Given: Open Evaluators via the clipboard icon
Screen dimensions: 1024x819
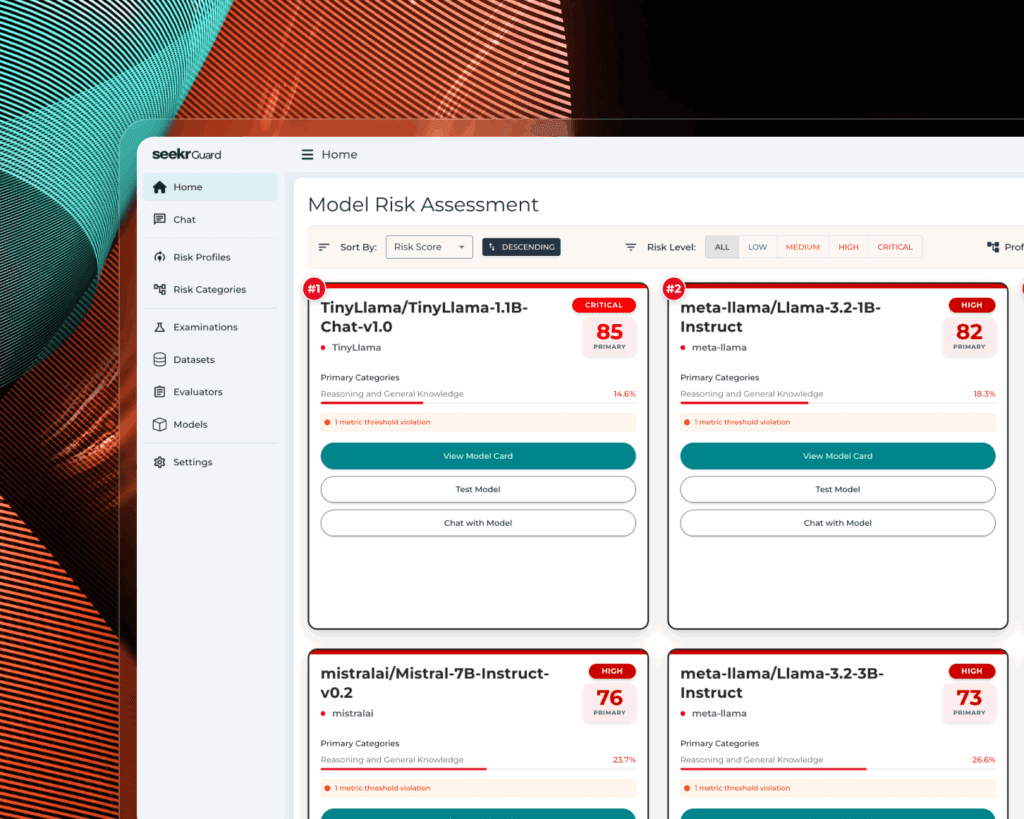Looking at the screenshot, I should tap(161, 391).
